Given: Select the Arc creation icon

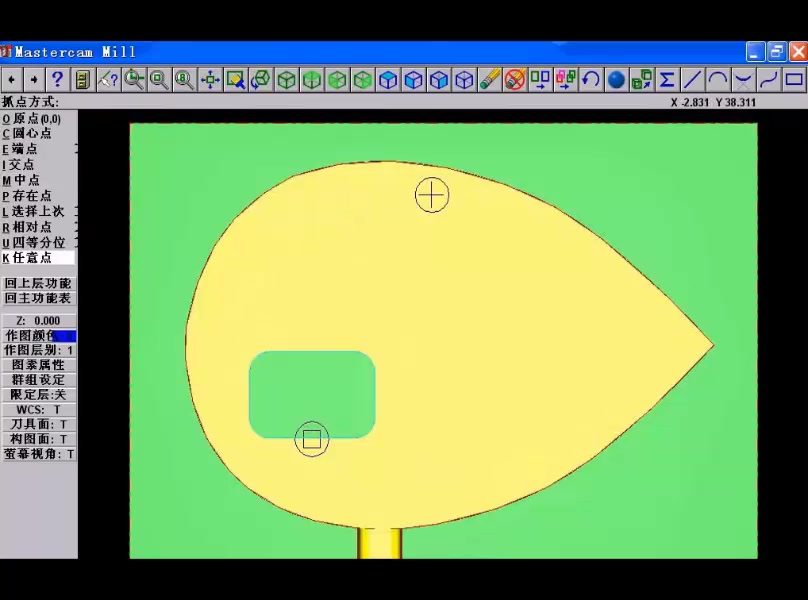Looking at the screenshot, I should [x=716, y=80].
